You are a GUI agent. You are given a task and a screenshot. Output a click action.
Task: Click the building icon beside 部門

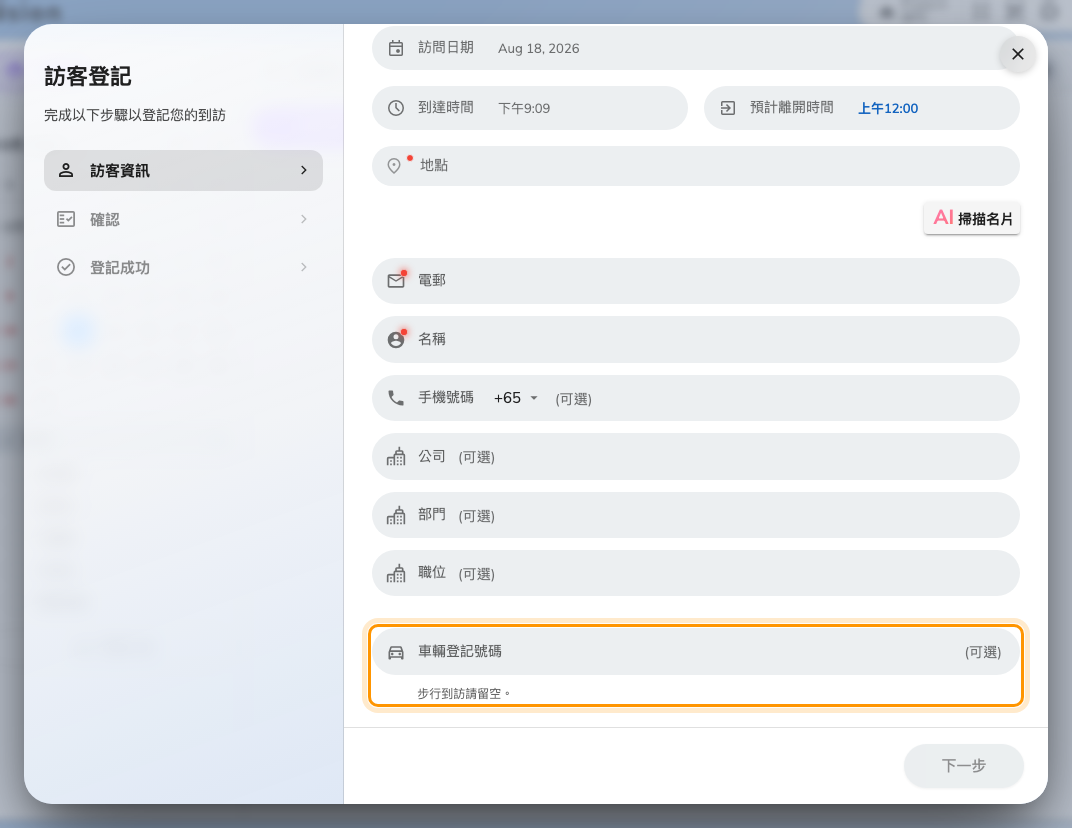point(396,515)
